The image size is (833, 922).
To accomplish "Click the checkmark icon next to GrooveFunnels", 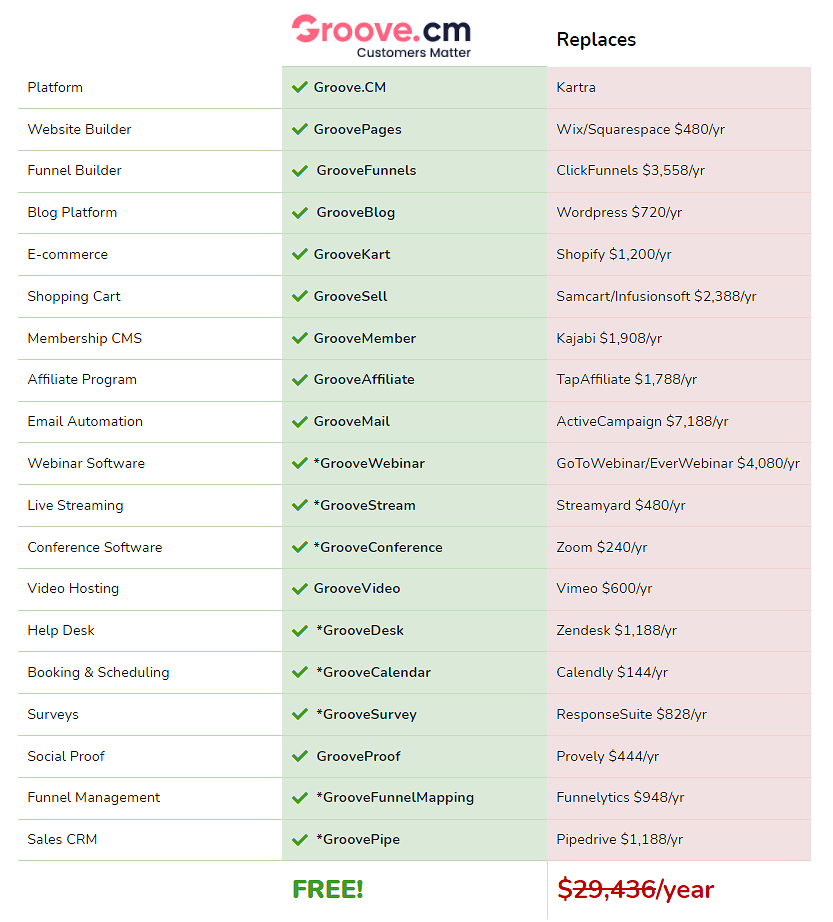I will click(x=299, y=171).
